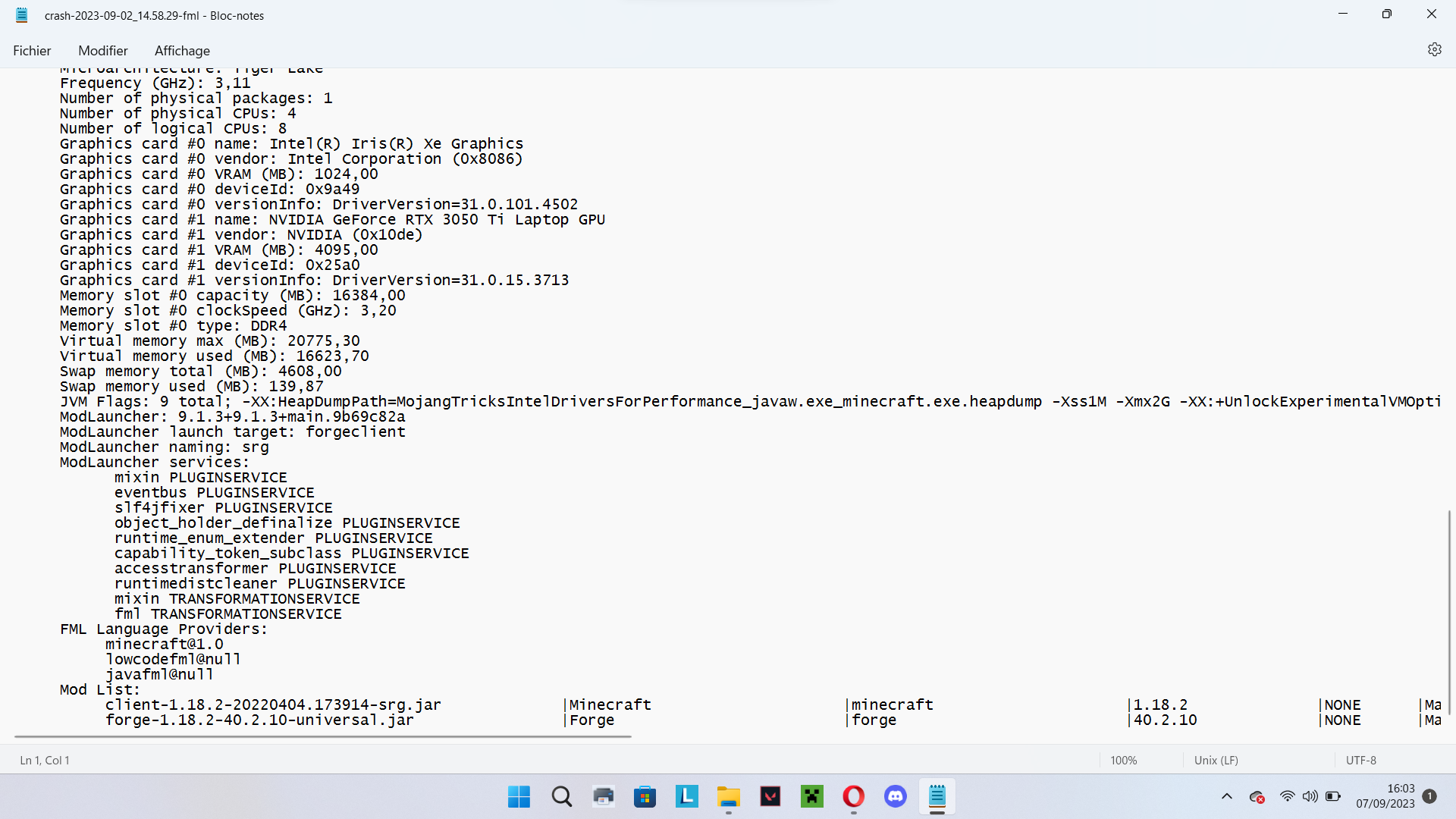Click the accesstransformer PLUGINSERVICE line
The image size is (1456, 819).
tap(256, 569)
